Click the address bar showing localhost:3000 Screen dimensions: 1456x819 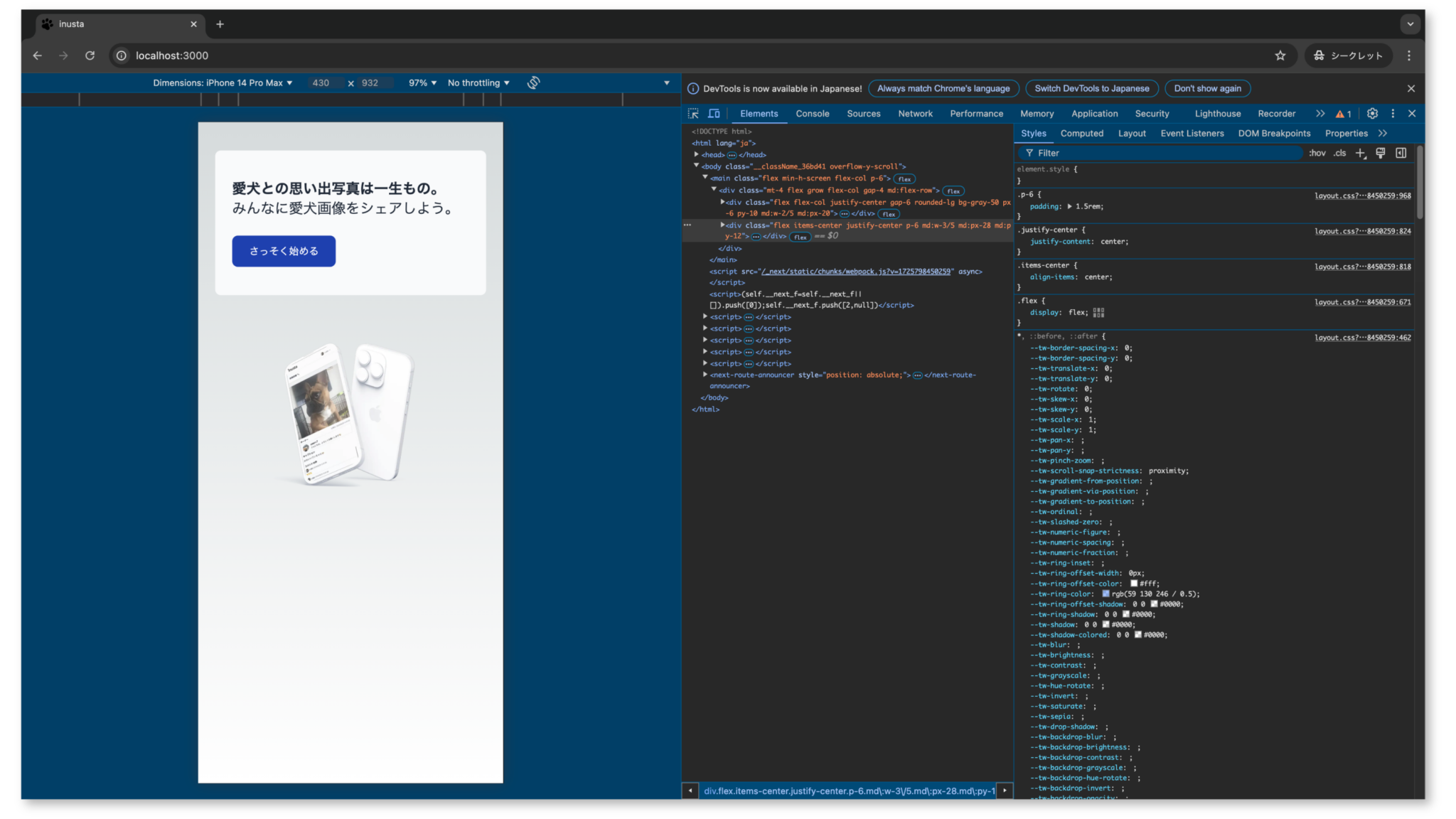(x=697, y=55)
